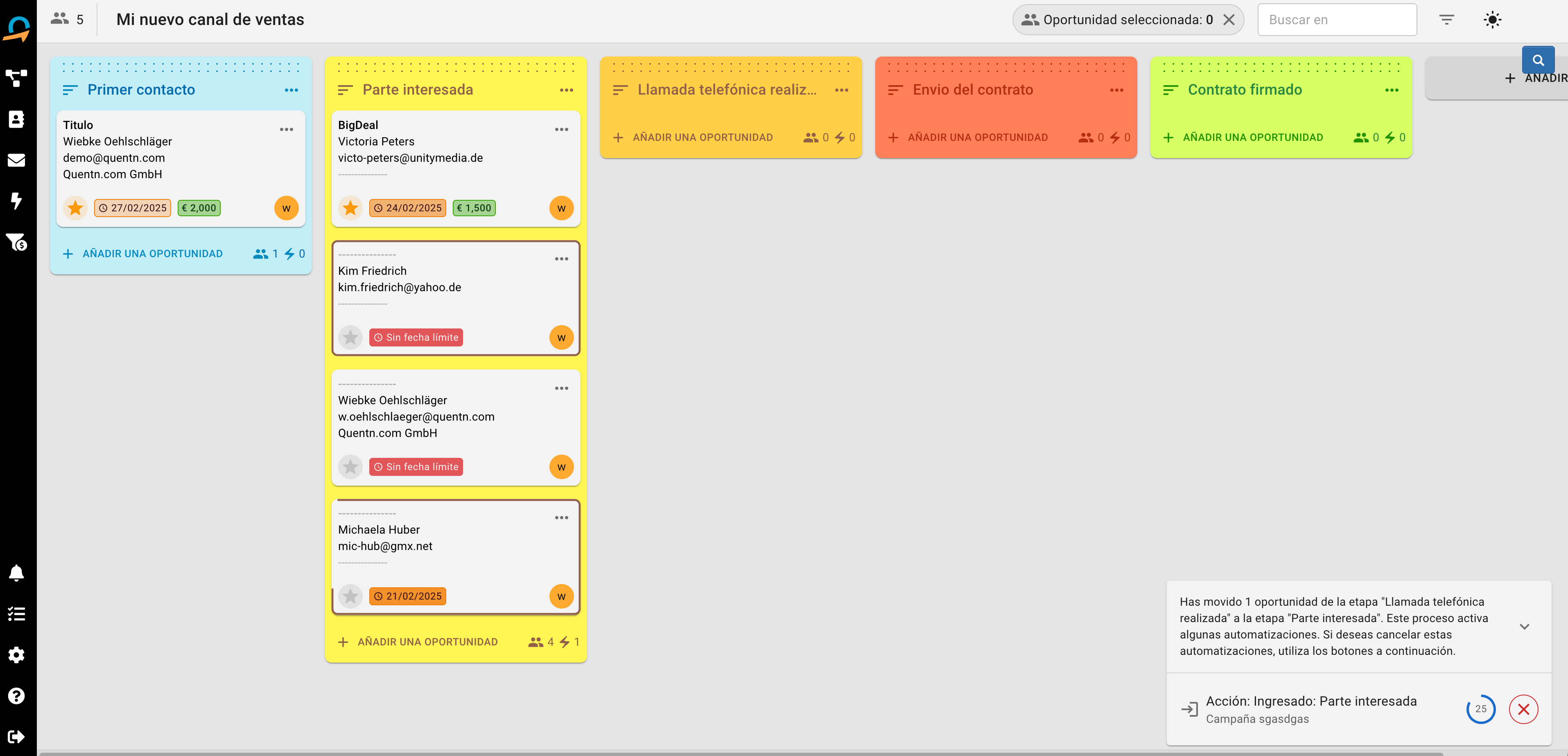Open the Titulo card three-dot menu

click(287, 130)
